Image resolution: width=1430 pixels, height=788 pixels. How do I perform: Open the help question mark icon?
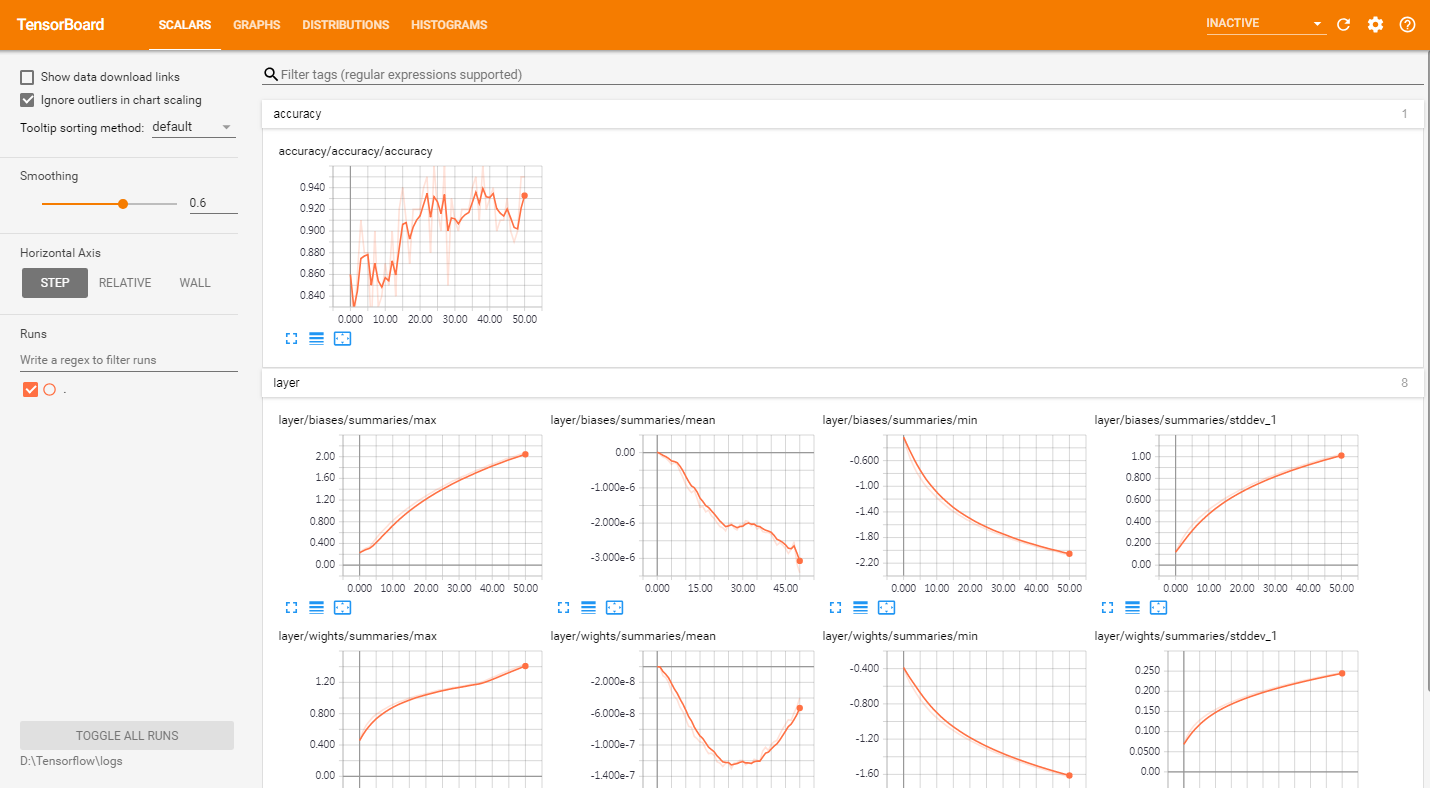coord(1407,25)
